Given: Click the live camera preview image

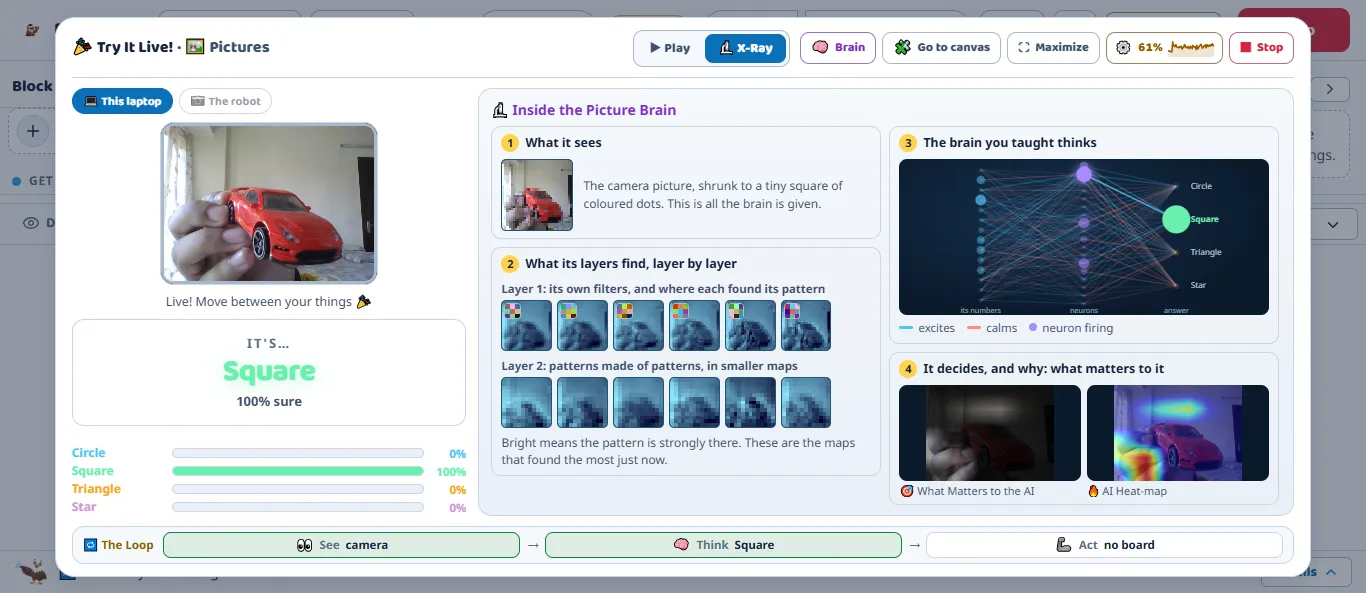Looking at the screenshot, I should click(x=269, y=203).
